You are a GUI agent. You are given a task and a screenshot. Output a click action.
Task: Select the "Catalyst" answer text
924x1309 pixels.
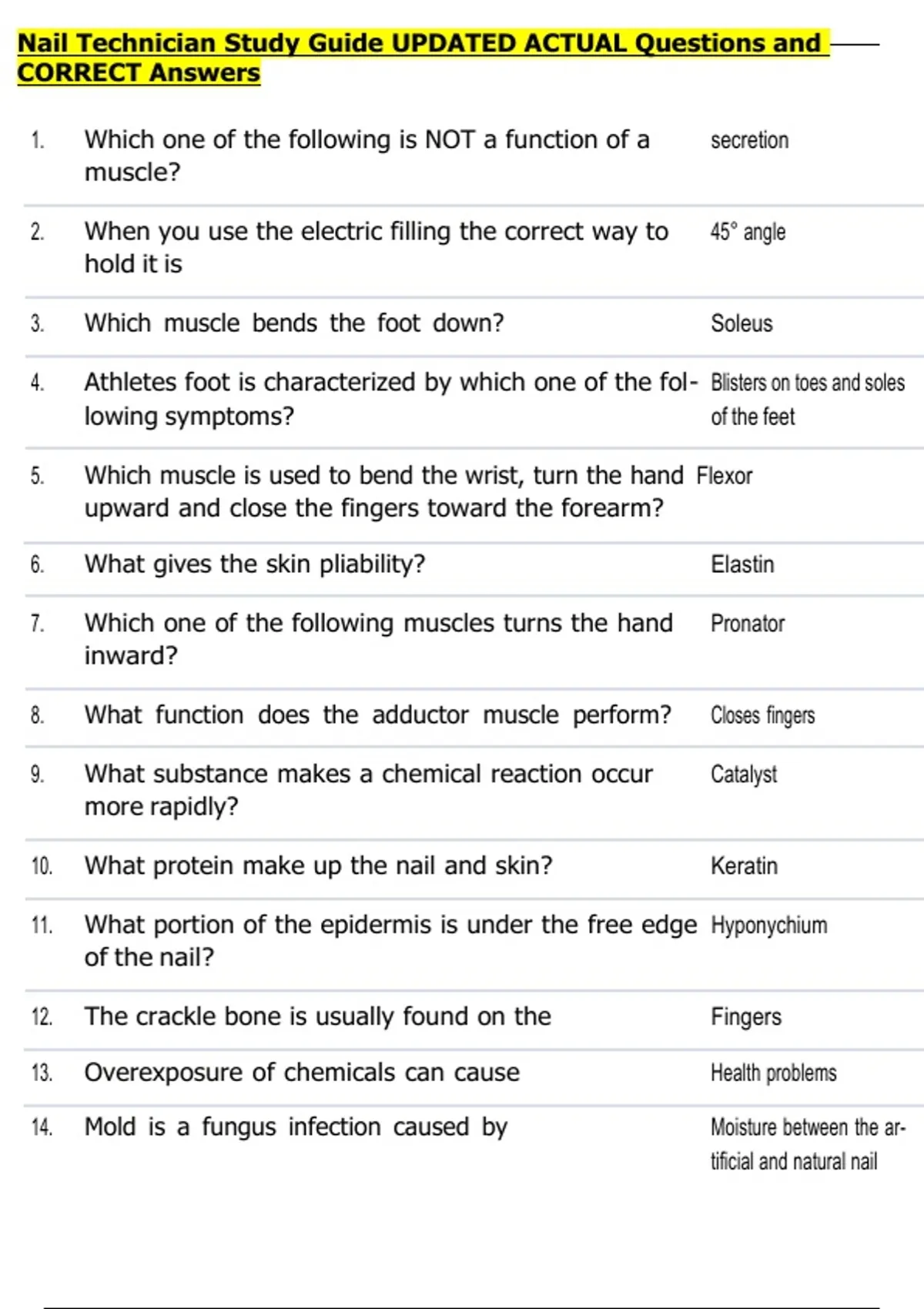tap(744, 774)
